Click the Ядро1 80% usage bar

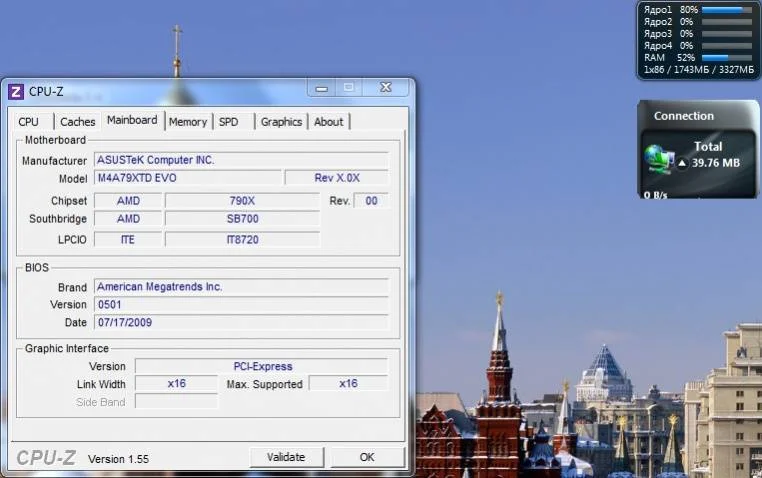click(x=727, y=10)
